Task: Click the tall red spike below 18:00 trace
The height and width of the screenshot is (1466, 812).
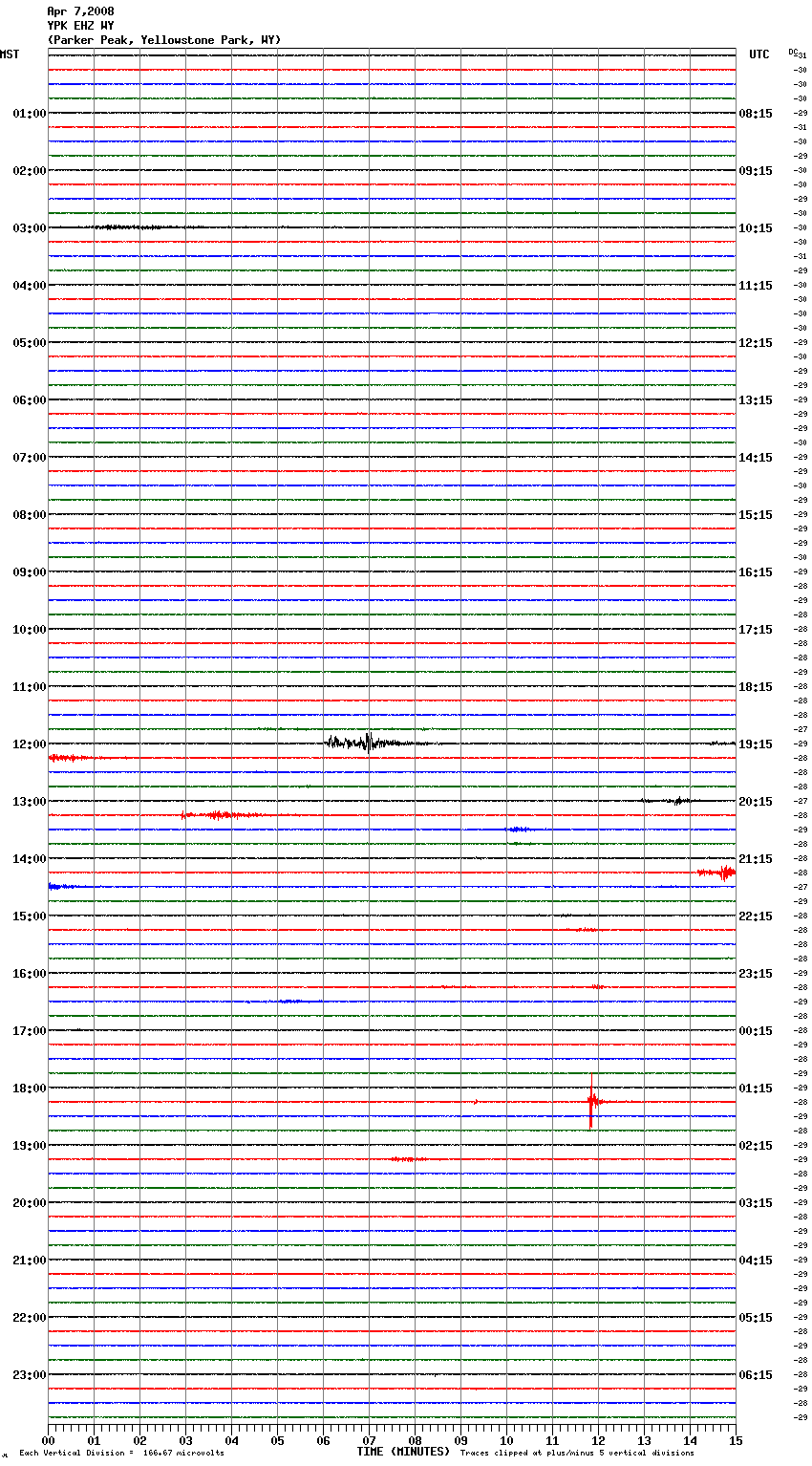Action: point(591,1101)
